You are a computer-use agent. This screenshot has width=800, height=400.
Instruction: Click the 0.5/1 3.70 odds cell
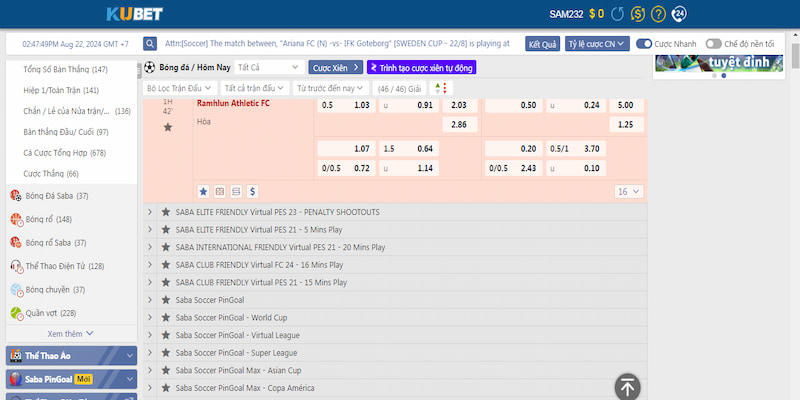(576, 148)
